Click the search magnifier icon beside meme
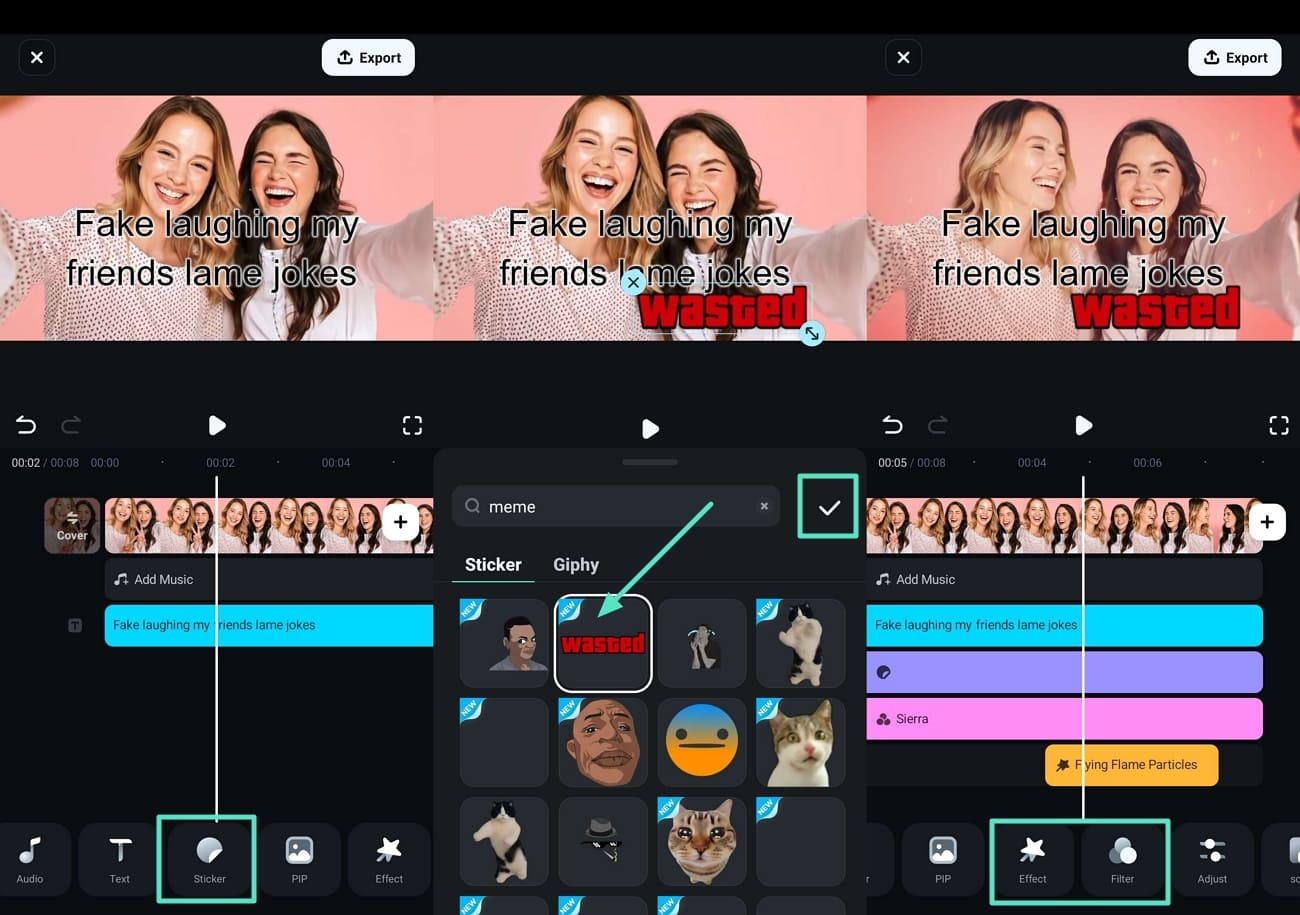This screenshot has width=1300, height=915. click(473, 507)
